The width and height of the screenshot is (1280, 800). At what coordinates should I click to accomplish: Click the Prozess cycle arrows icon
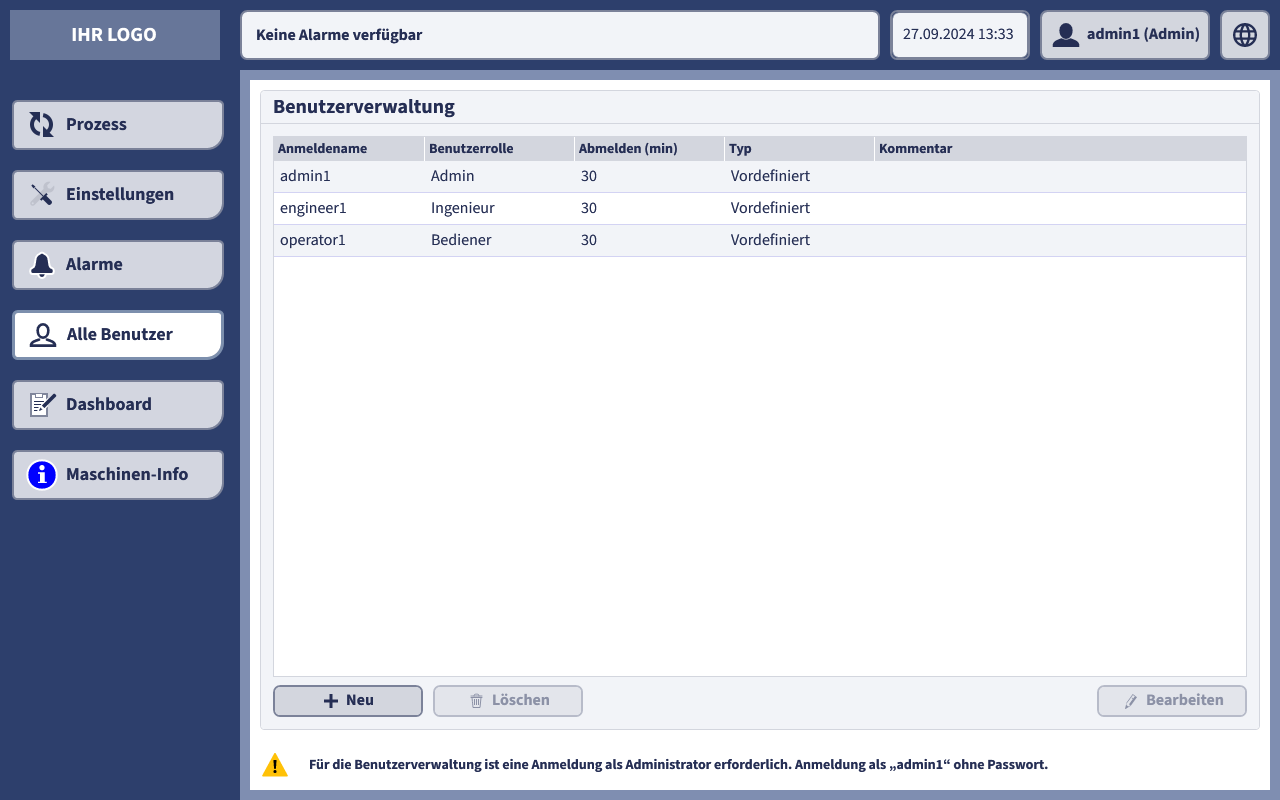pos(42,125)
